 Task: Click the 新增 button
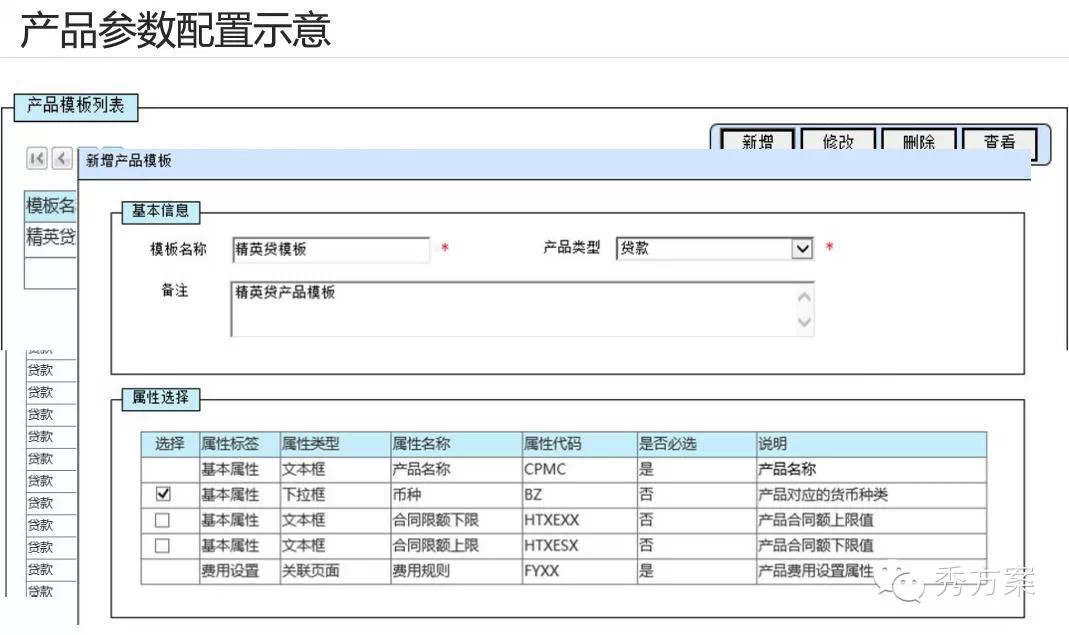757,141
